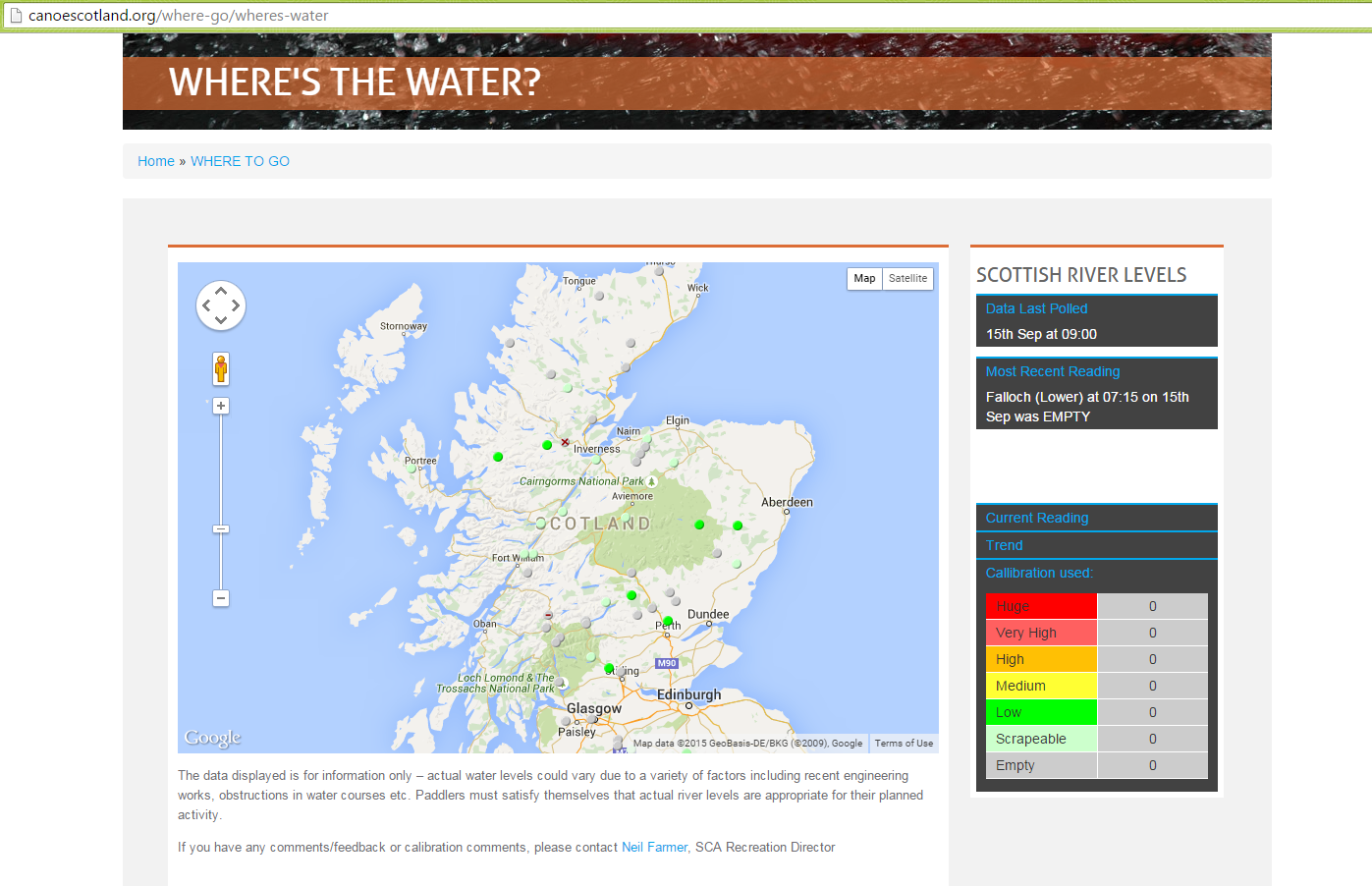Click the zoom slider handle on the map
Screen dimensions: 1372x886
point(221,529)
